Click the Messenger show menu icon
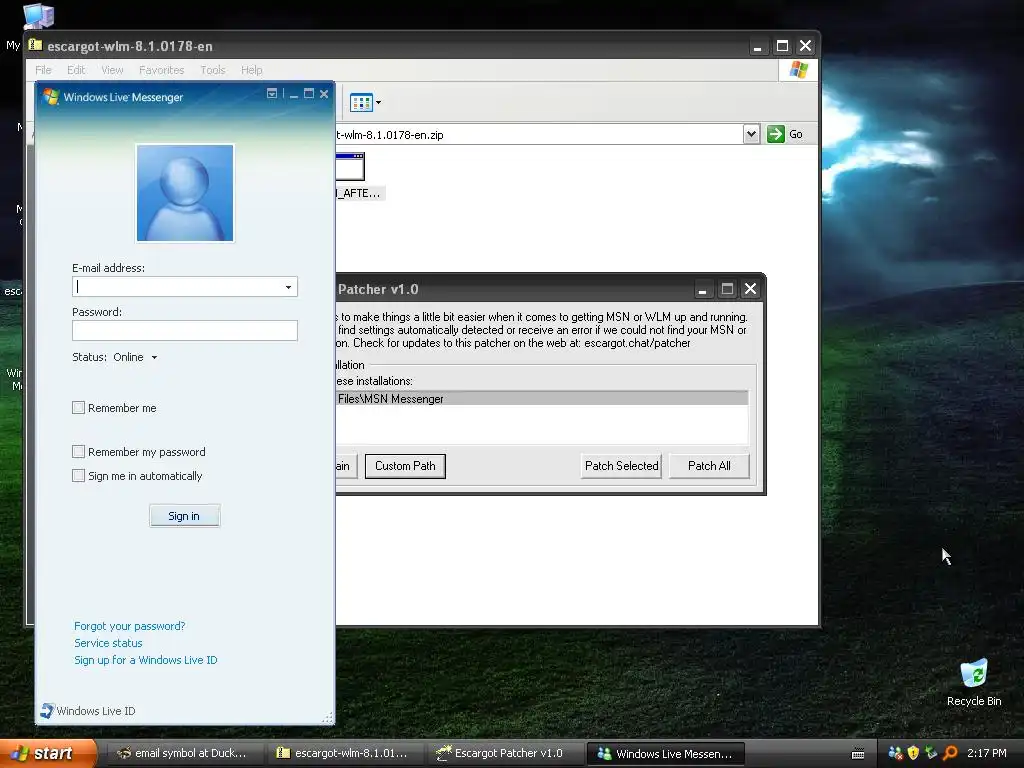This screenshot has height=768, width=1024. pyautogui.click(x=272, y=94)
